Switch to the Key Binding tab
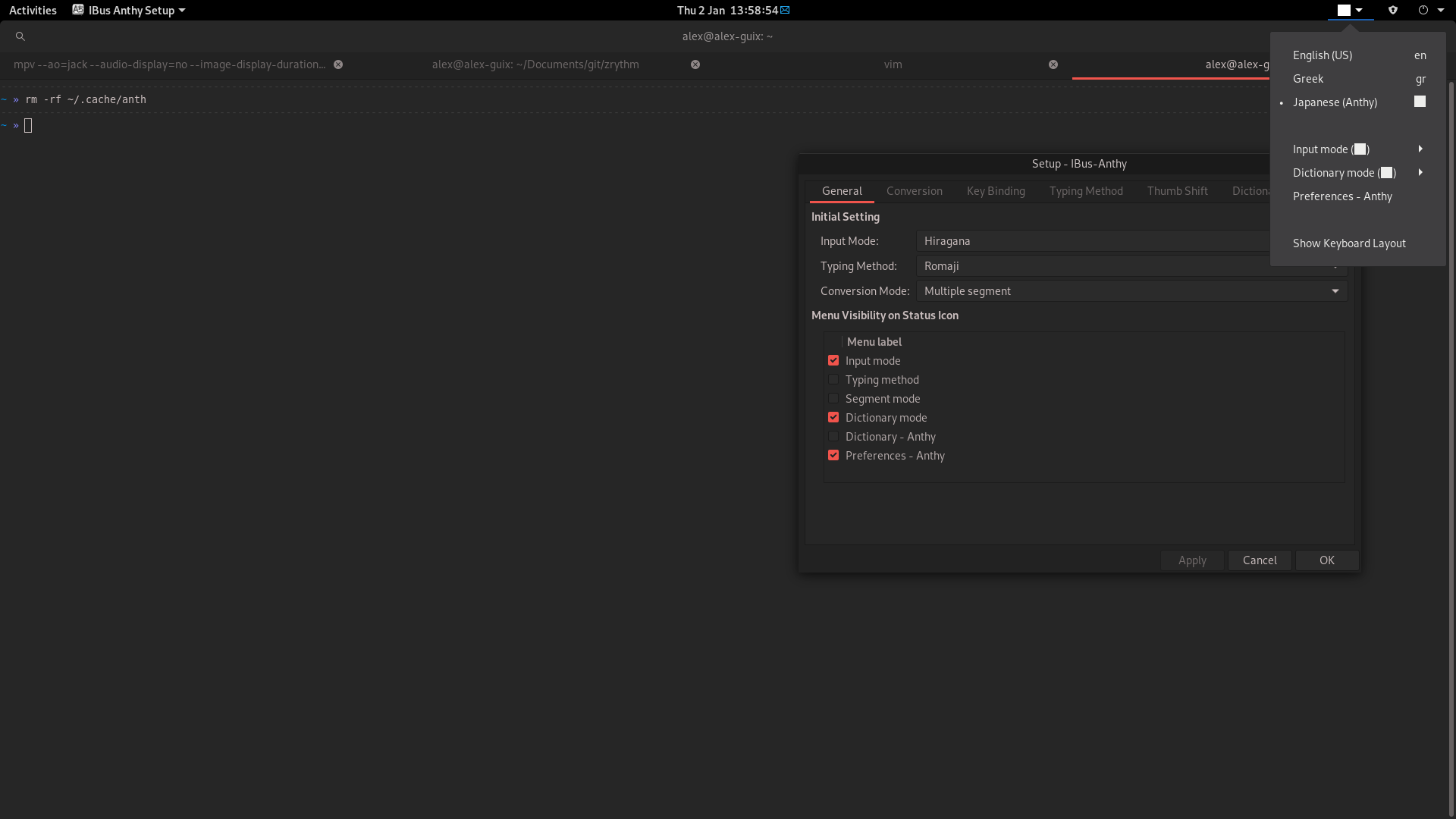The image size is (1456, 819). [996, 191]
